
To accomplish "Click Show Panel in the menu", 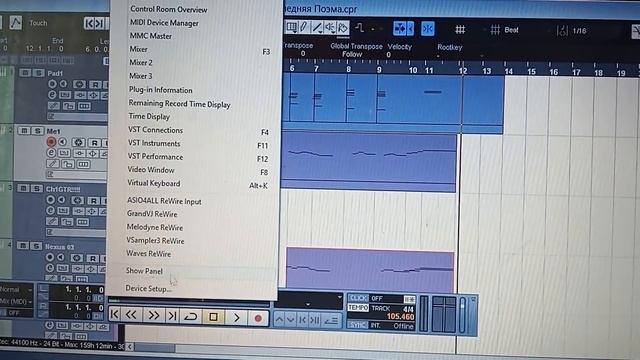I will point(144,271).
